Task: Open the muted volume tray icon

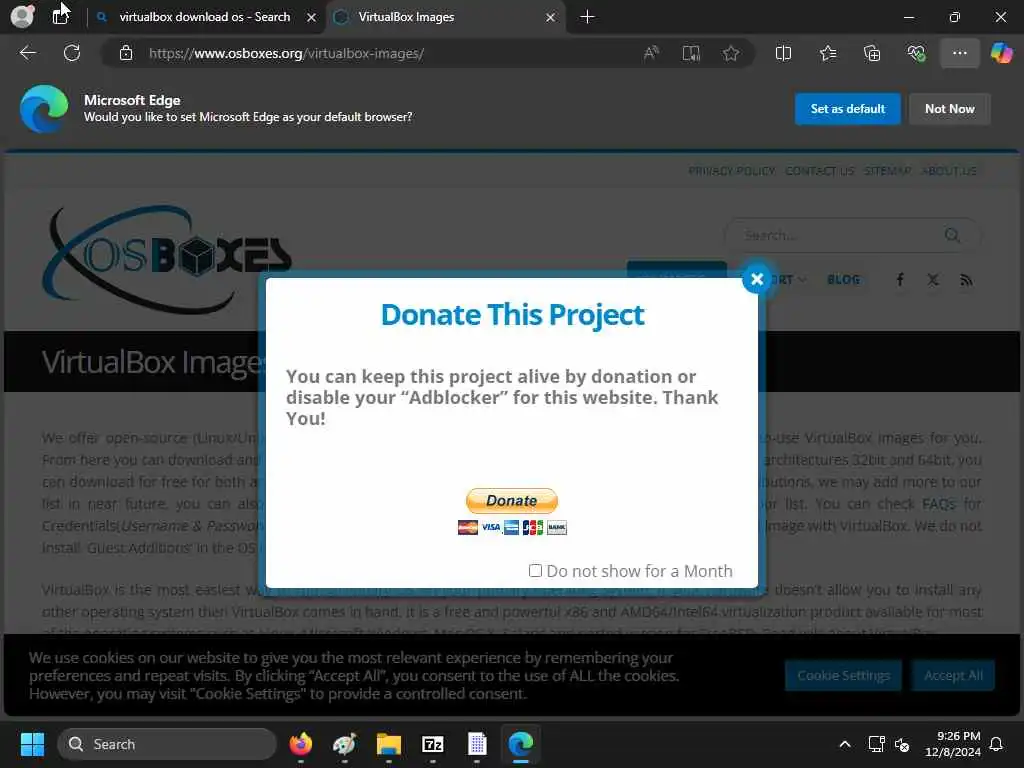Action: click(x=902, y=744)
